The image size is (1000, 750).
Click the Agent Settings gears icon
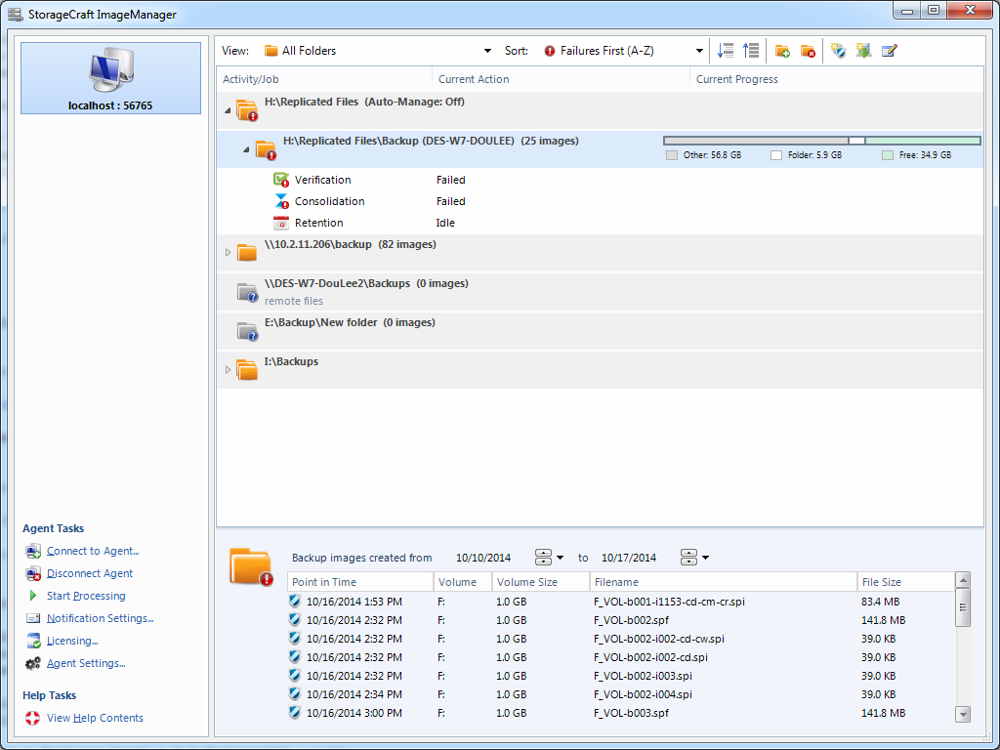pos(33,663)
